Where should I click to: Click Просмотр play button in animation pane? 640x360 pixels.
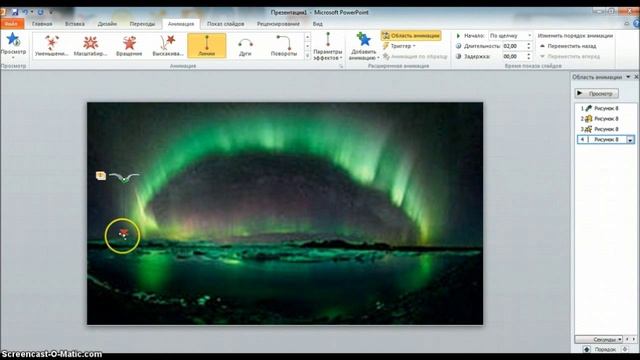tap(596, 93)
